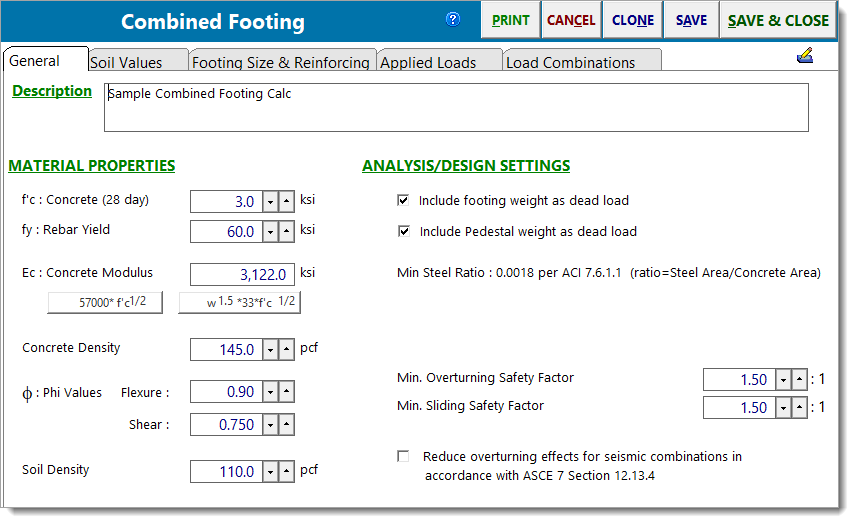Click the SAVE button
This screenshot has height=523, width=854.
(691, 20)
